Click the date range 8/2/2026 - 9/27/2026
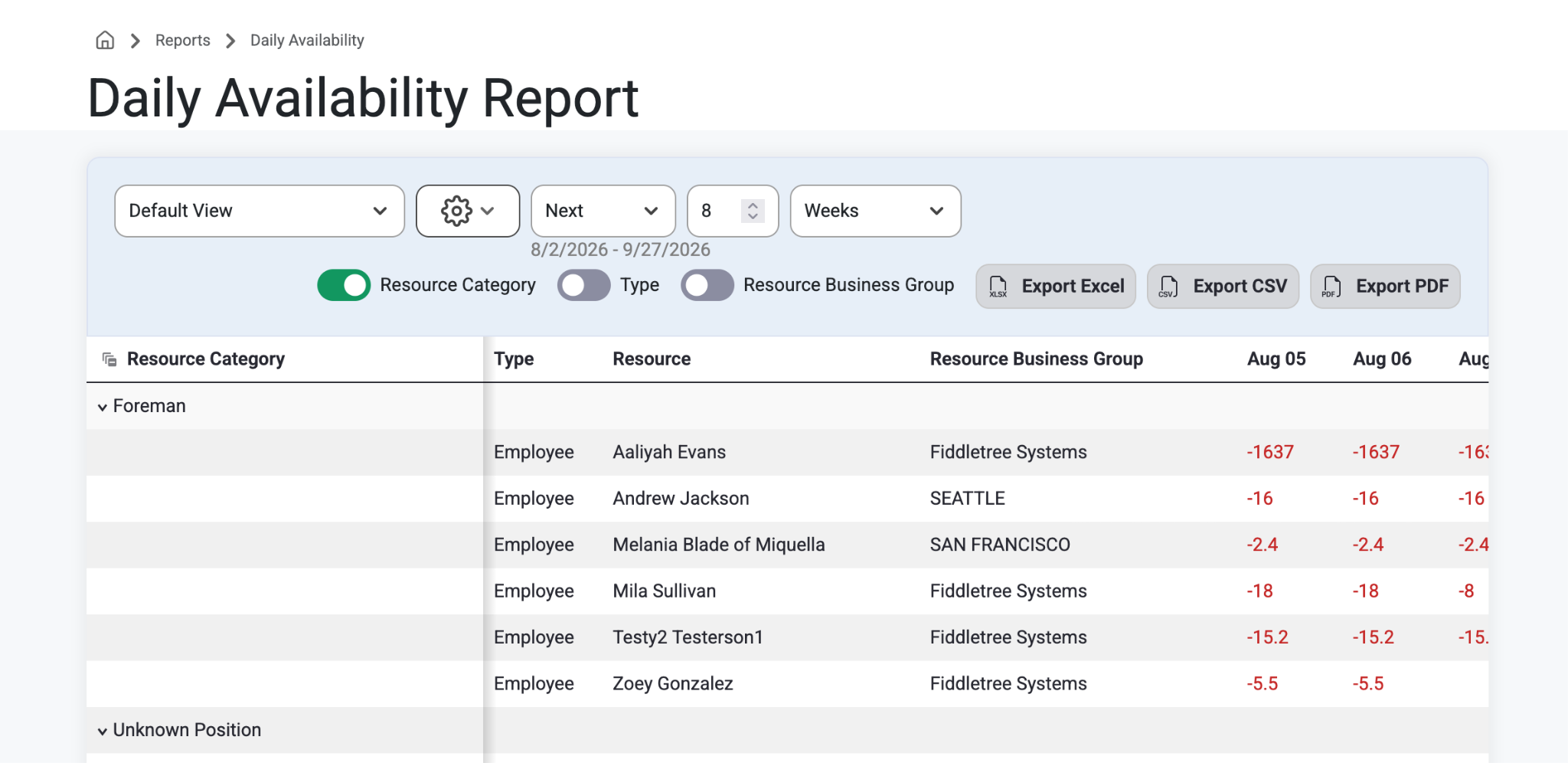This screenshot has height=763, width=1568. 620,250
